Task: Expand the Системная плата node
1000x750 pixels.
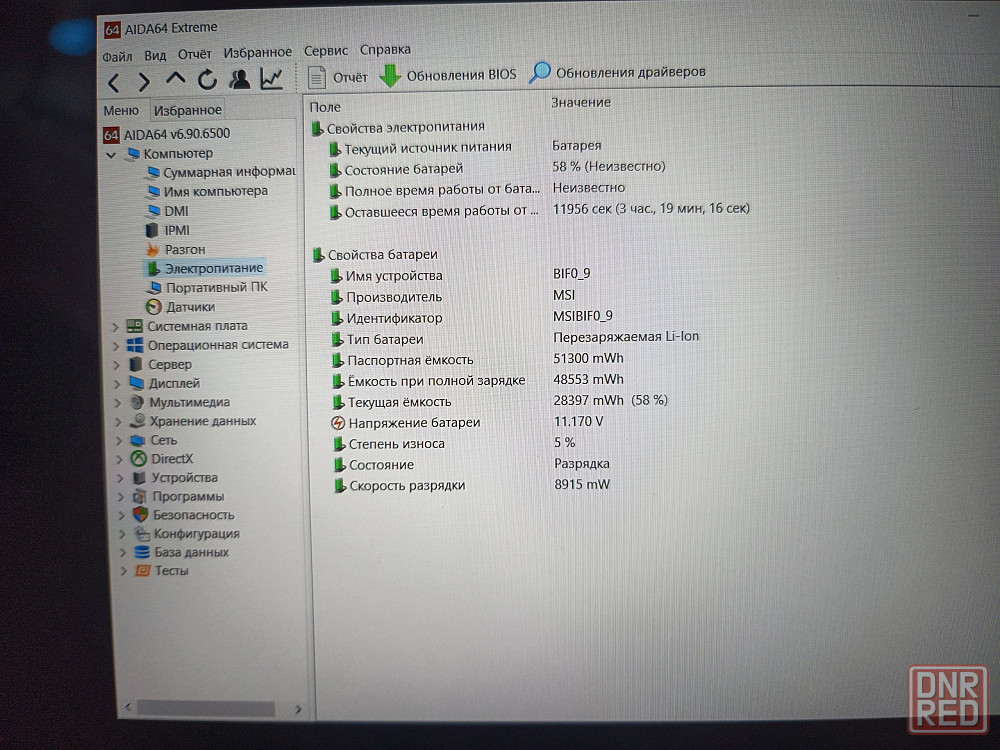Action: pyautogui.click(x=115, y=327)
